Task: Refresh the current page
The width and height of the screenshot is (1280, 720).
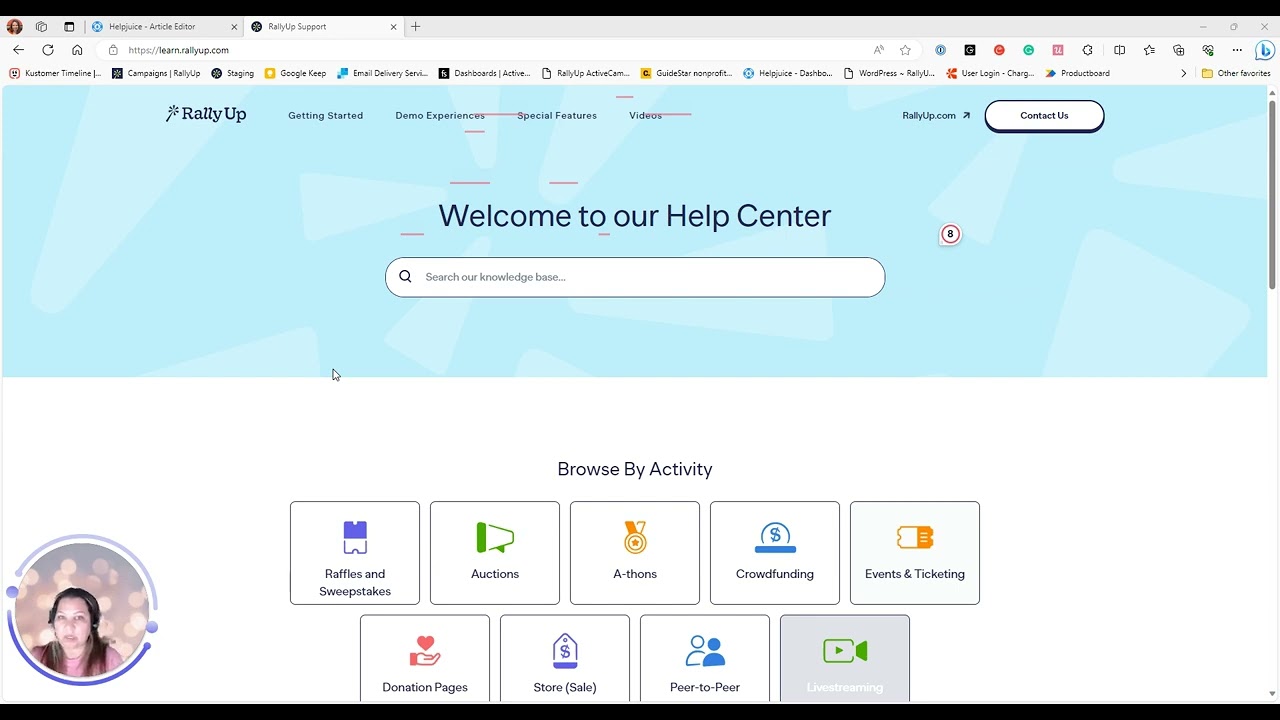Action: (48, 50)
